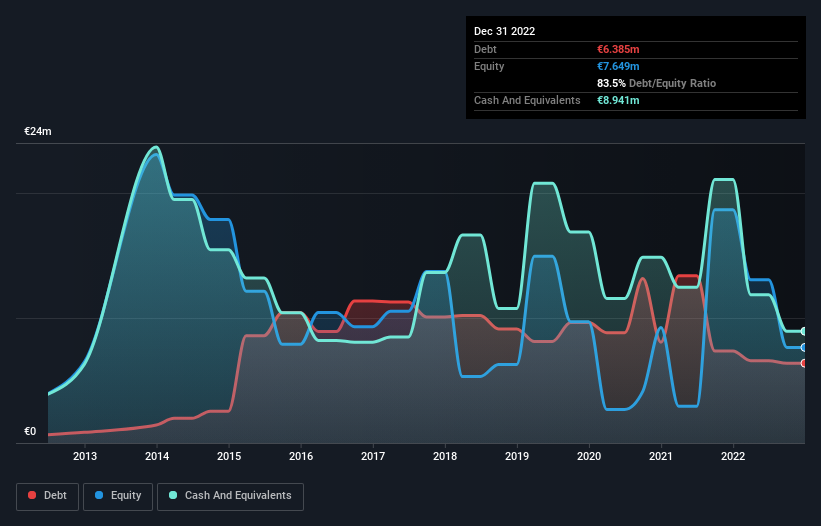The image size is (821, 526).
Task: Click the blue Equity endpoint marker
Action: coord(804,348)
